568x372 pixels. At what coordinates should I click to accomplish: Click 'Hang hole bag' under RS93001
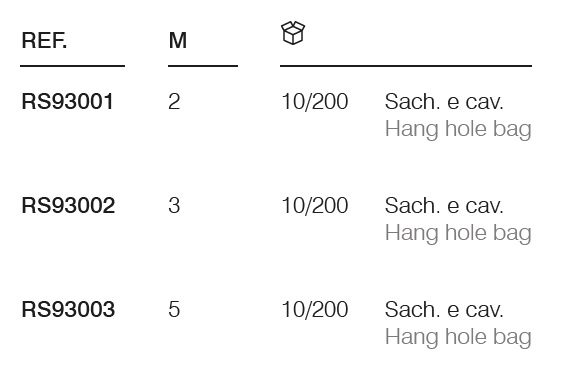tap(458, 129)
